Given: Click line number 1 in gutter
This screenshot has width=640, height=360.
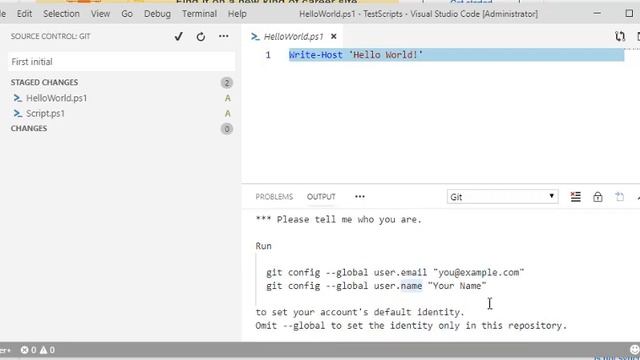Looking at the screenshot, I should coord(268,55).
